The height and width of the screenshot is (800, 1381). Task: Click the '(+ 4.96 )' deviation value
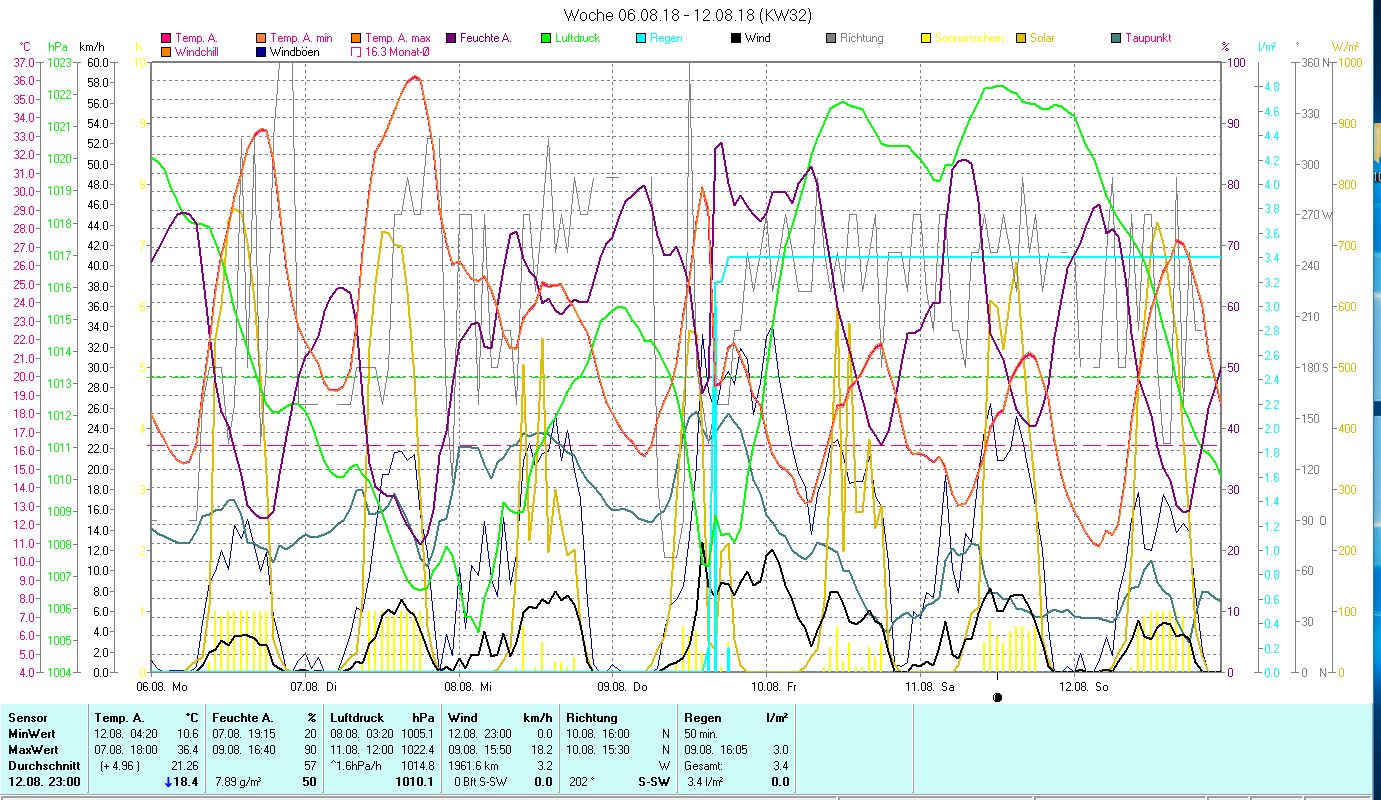click(118, 766)
